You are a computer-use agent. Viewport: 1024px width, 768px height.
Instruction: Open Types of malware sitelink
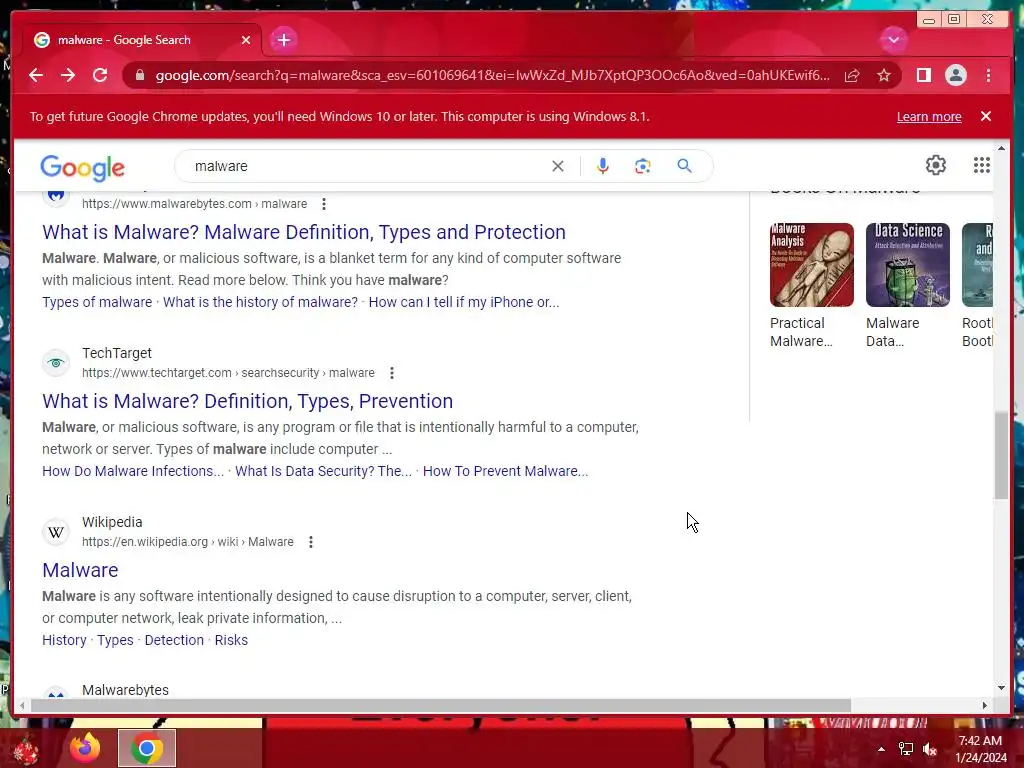tap(97, 302)
